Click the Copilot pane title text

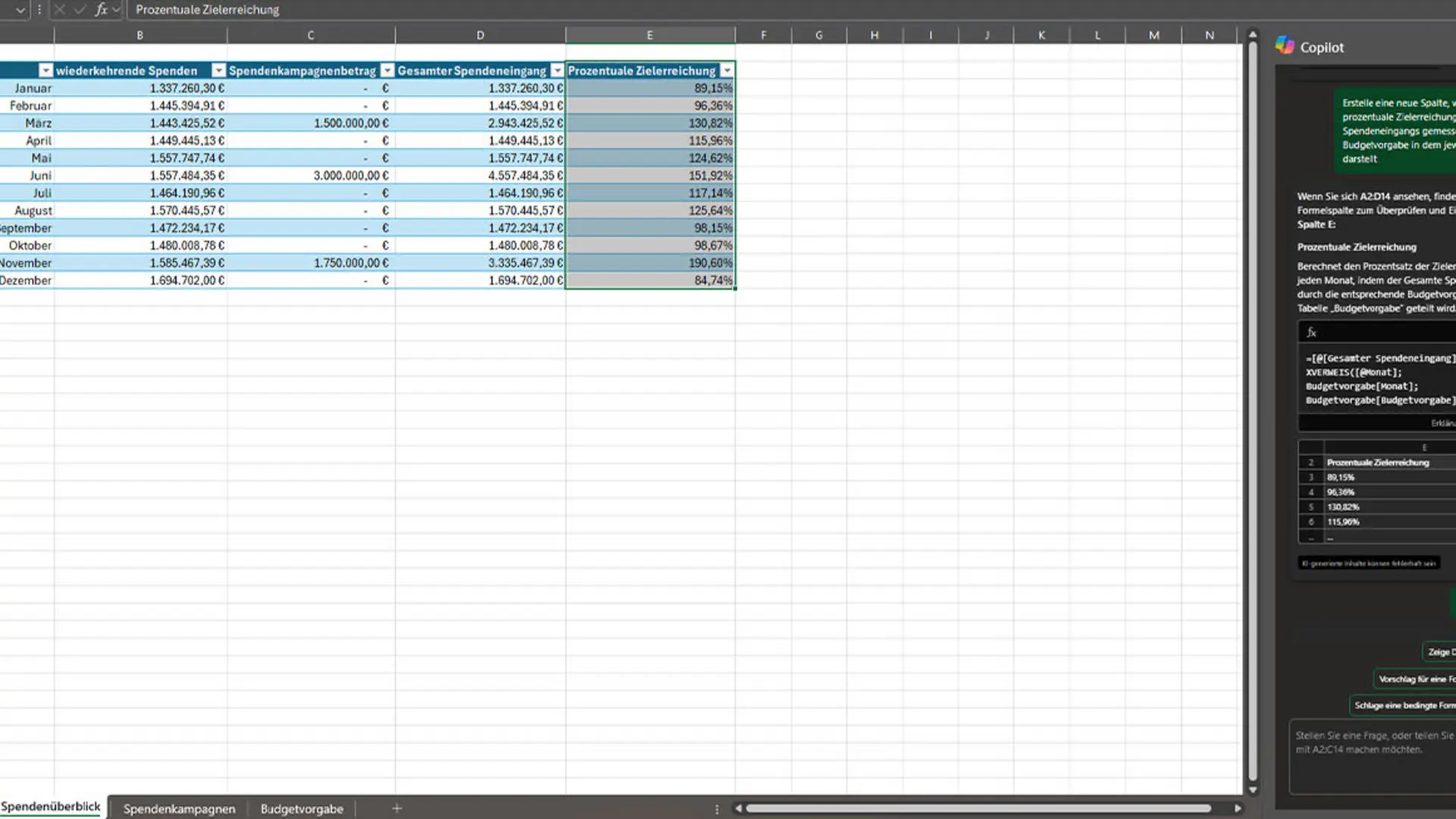pos(1322,47)
